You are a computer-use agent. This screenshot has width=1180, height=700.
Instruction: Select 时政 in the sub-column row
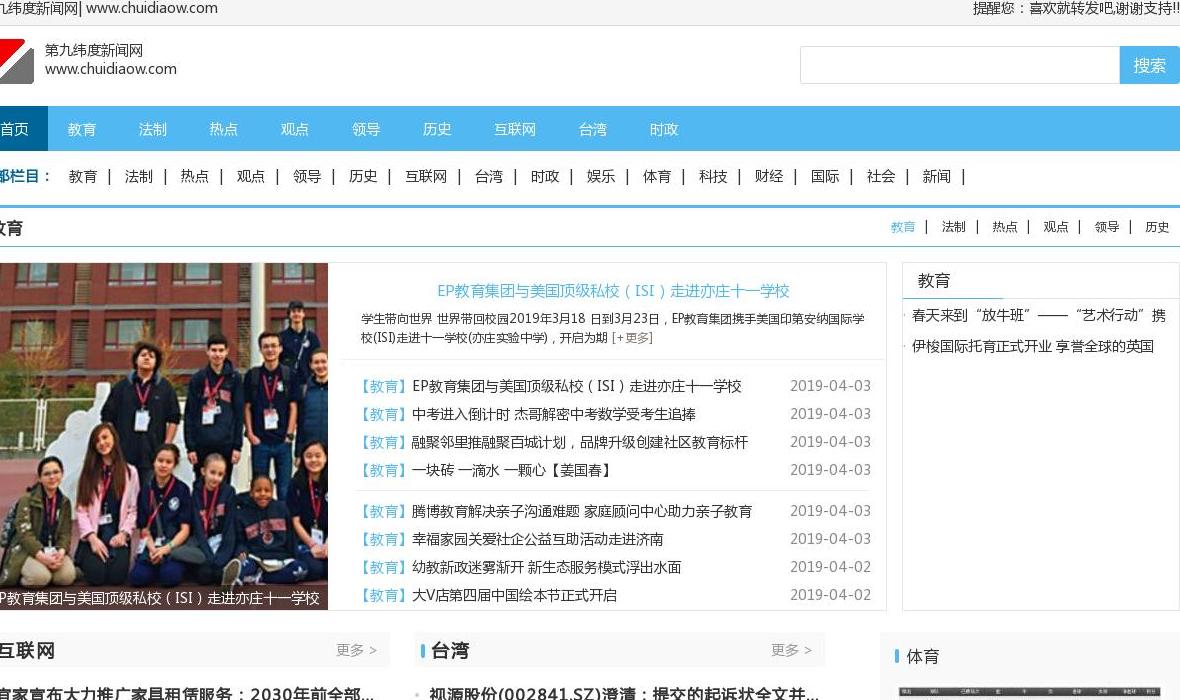[545, 176]
